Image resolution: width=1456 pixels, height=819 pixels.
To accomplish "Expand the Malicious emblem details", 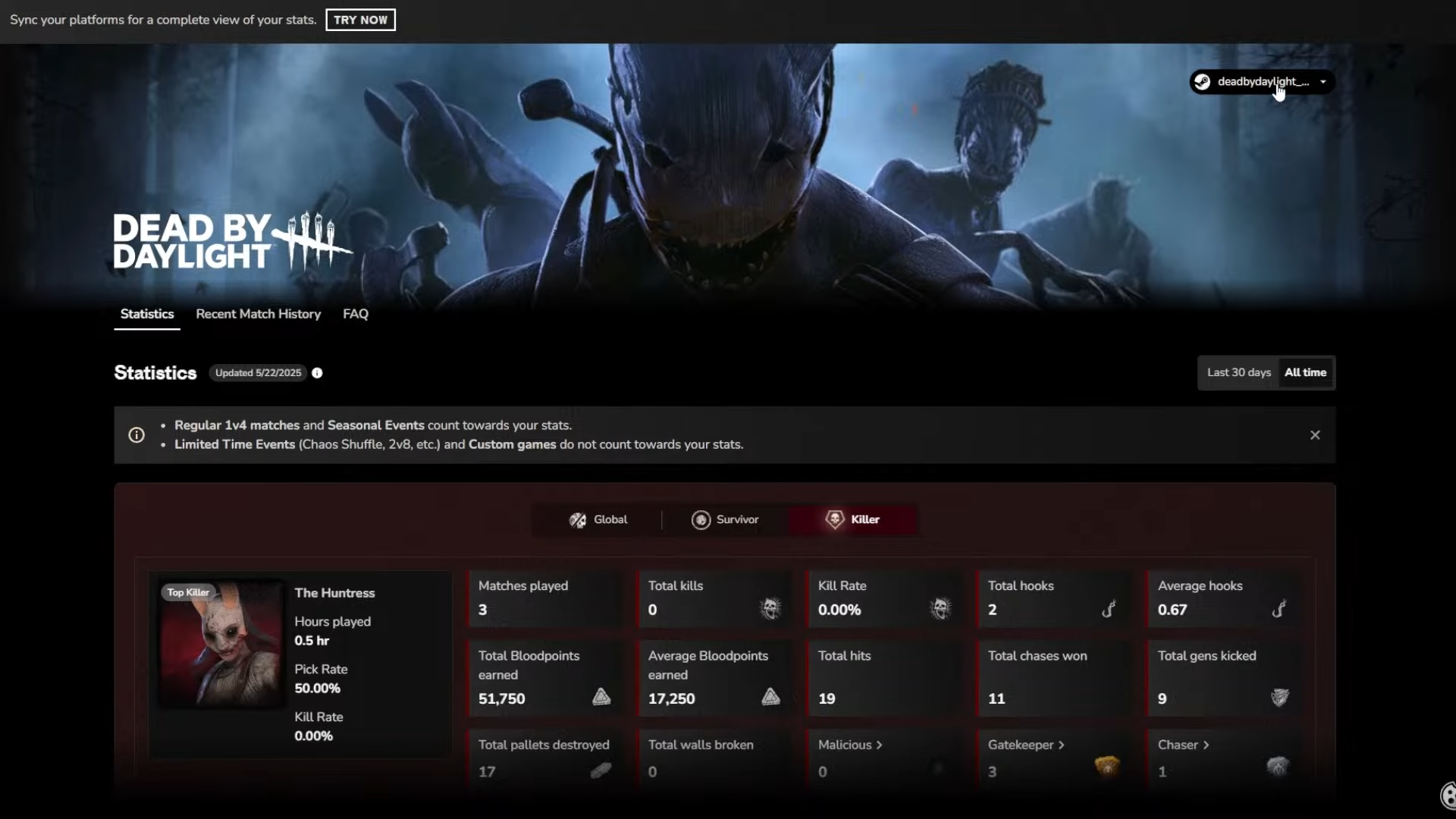I will coord(850,745).
